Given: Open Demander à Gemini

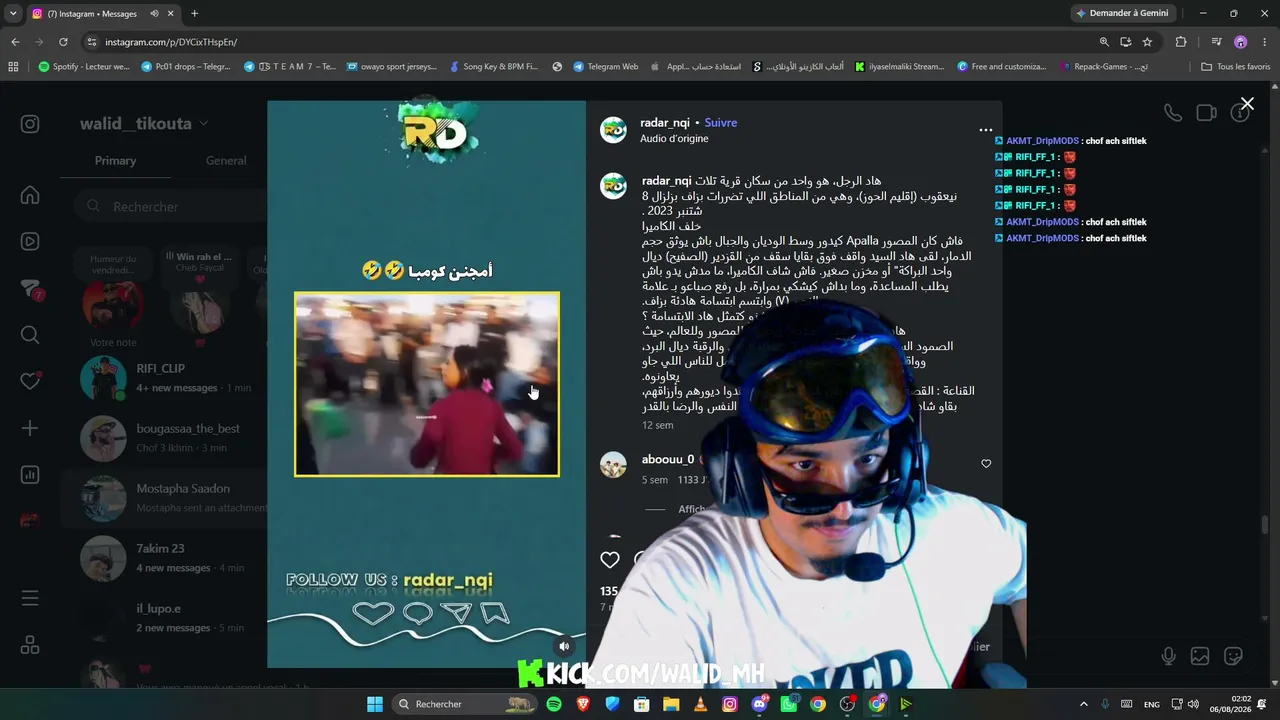Looking at the screenshot, I should coord(1123,13).
